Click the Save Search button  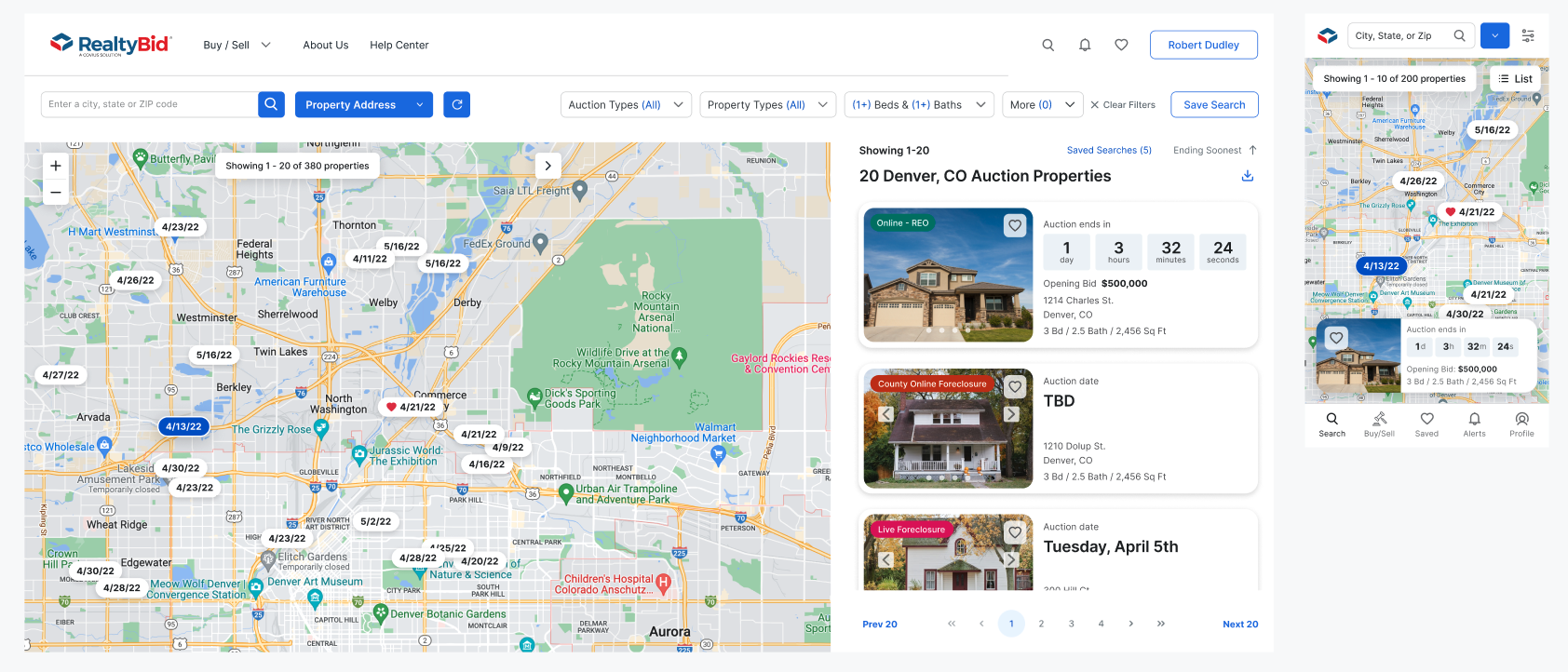[x=1214, y=104]
